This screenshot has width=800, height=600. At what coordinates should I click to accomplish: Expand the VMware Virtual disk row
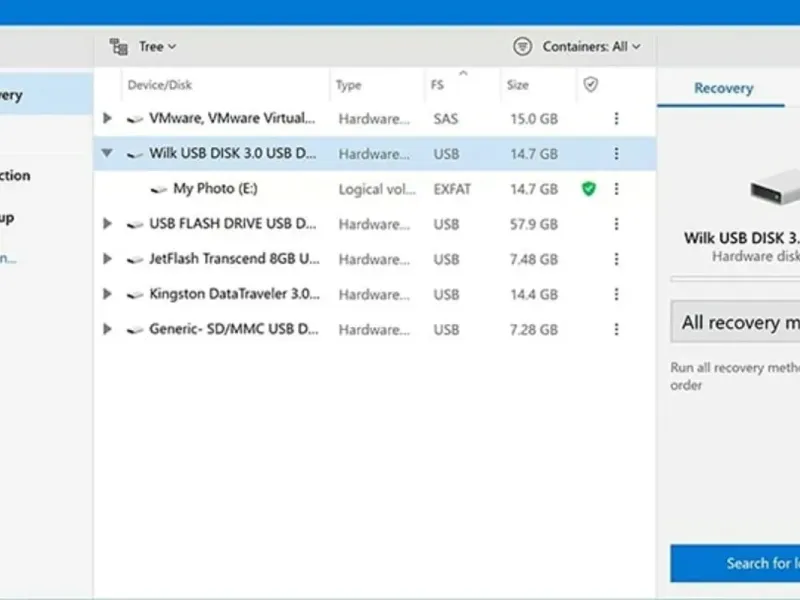pyautogui.click(x=107, y=118)
